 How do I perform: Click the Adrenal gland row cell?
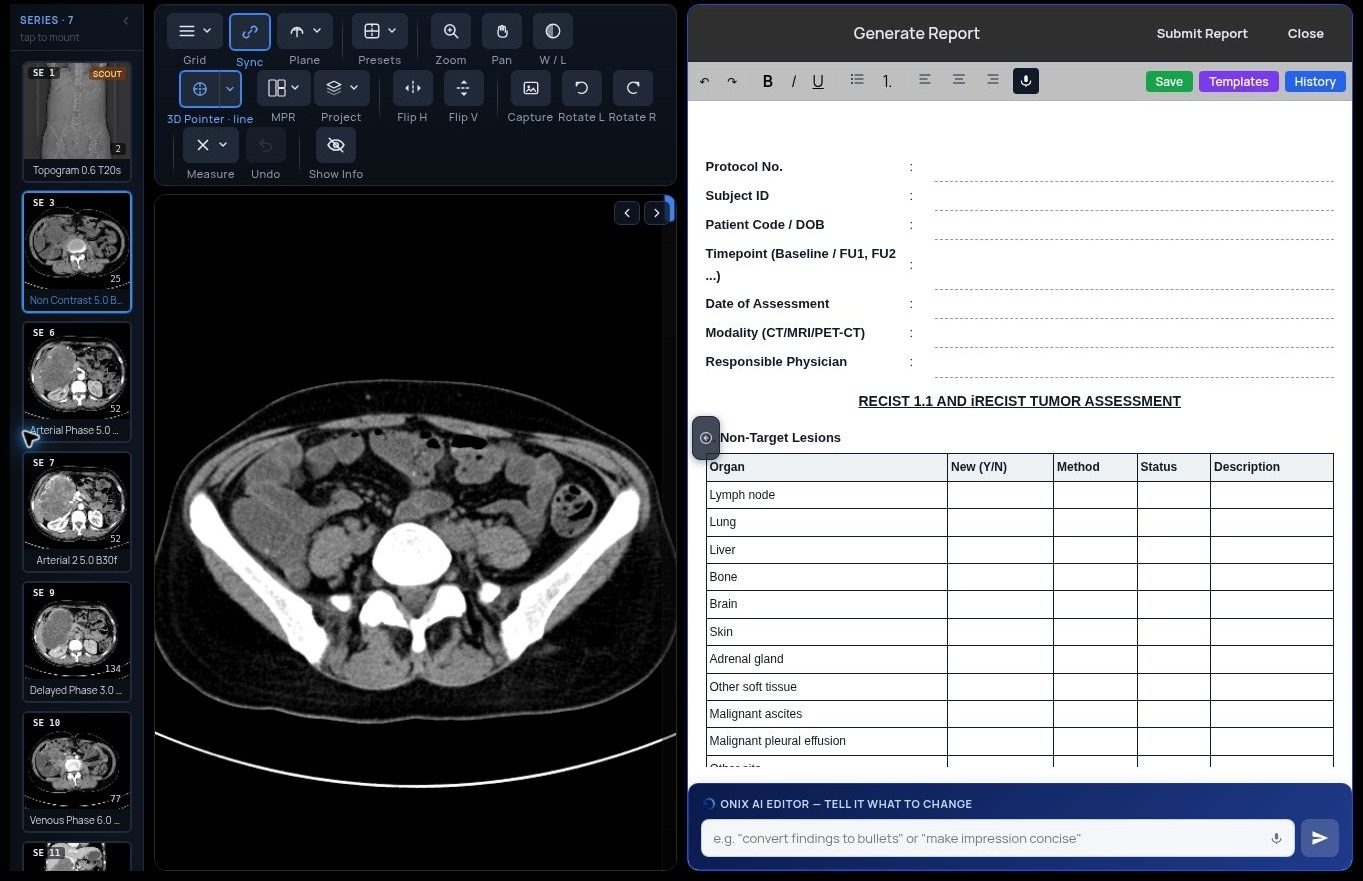tap(827, 659)
